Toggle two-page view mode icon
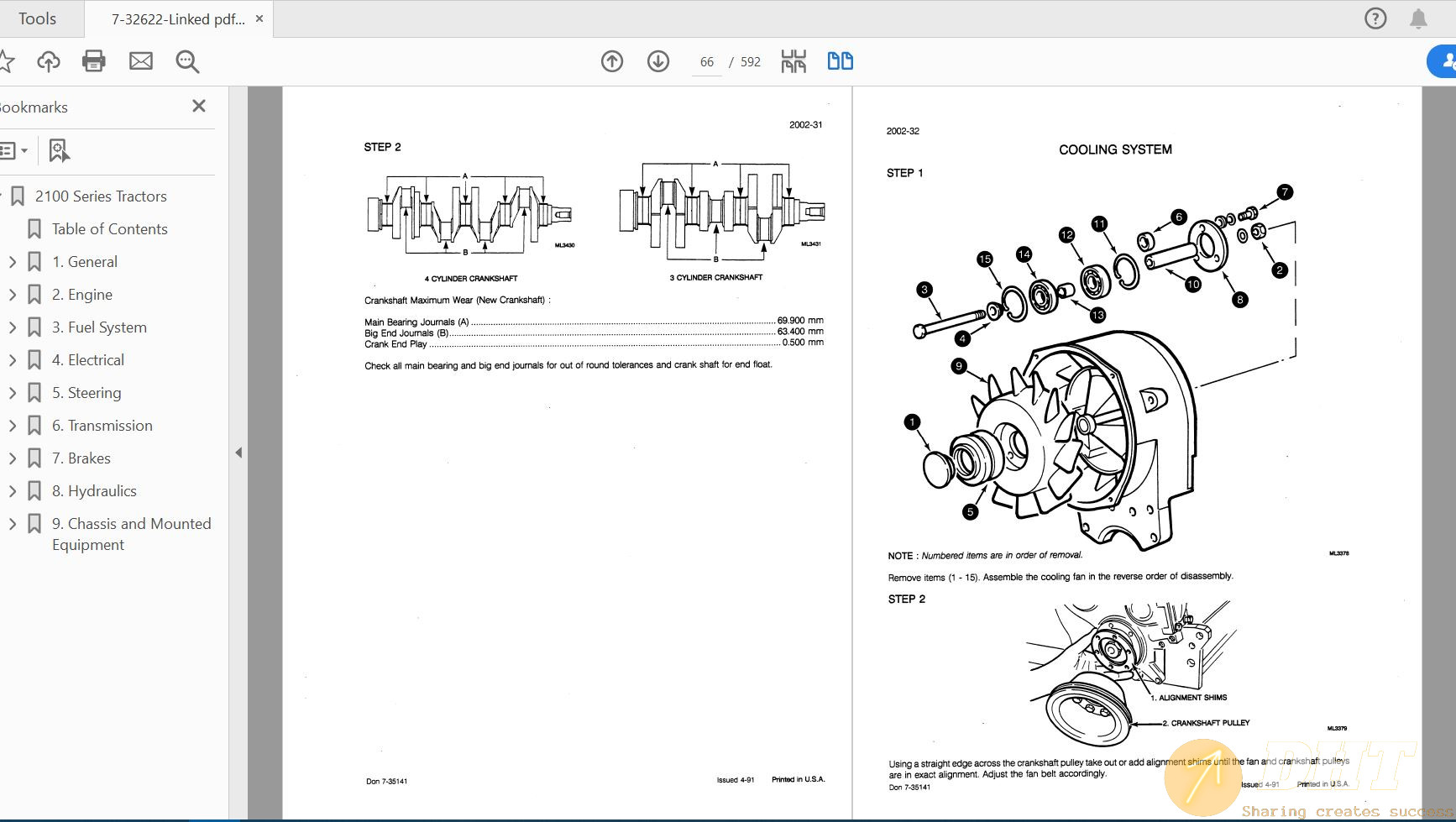This screenshot has width=1456, height=822. (840, 61)
